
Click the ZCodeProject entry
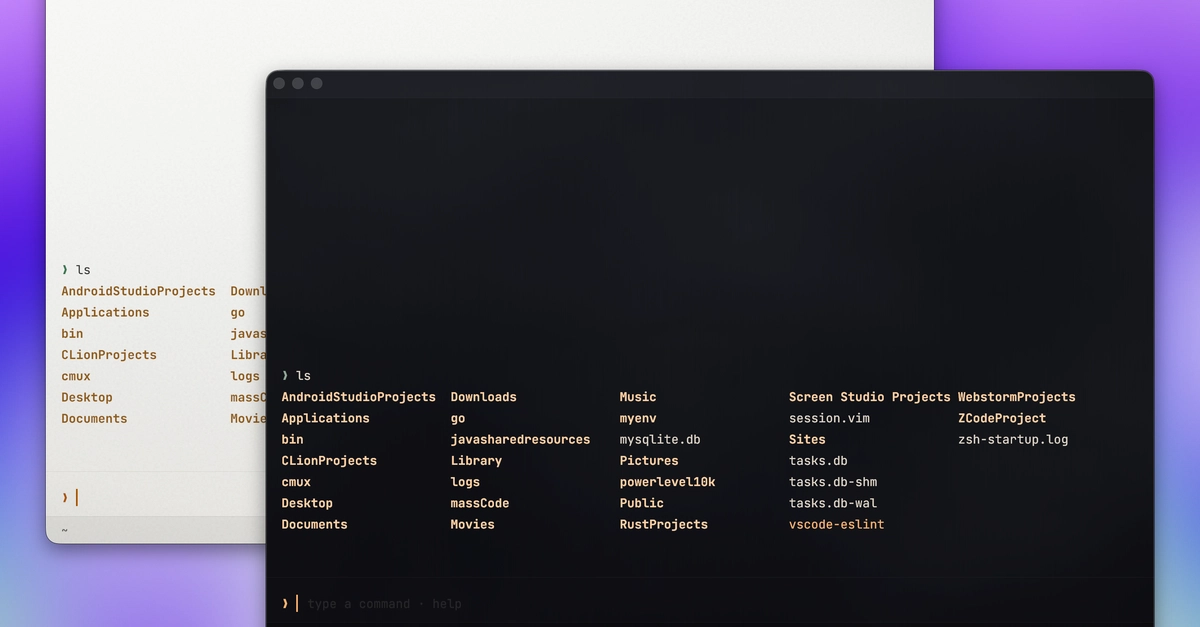pyautogui.click(x=1002, y=418)
